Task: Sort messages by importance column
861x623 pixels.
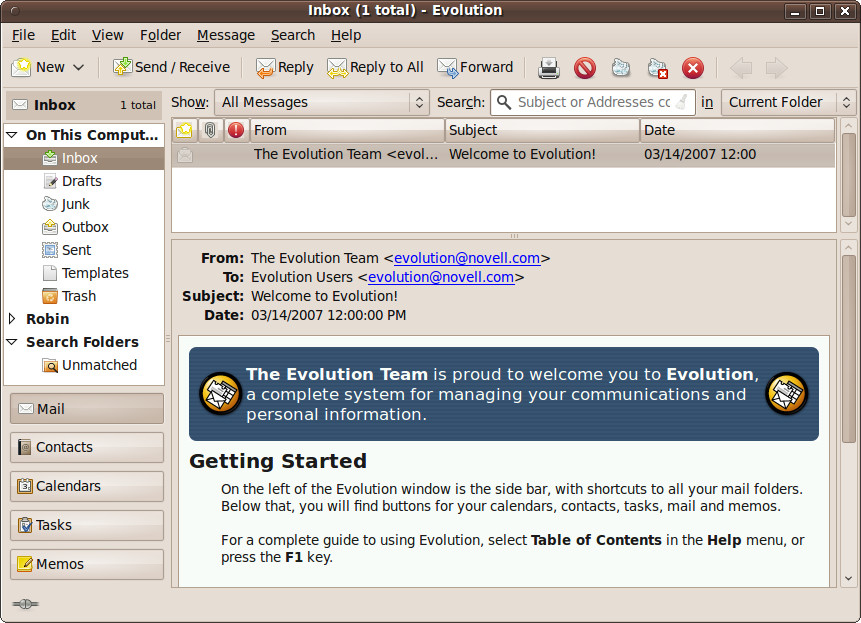Action: tap(236, 130)
